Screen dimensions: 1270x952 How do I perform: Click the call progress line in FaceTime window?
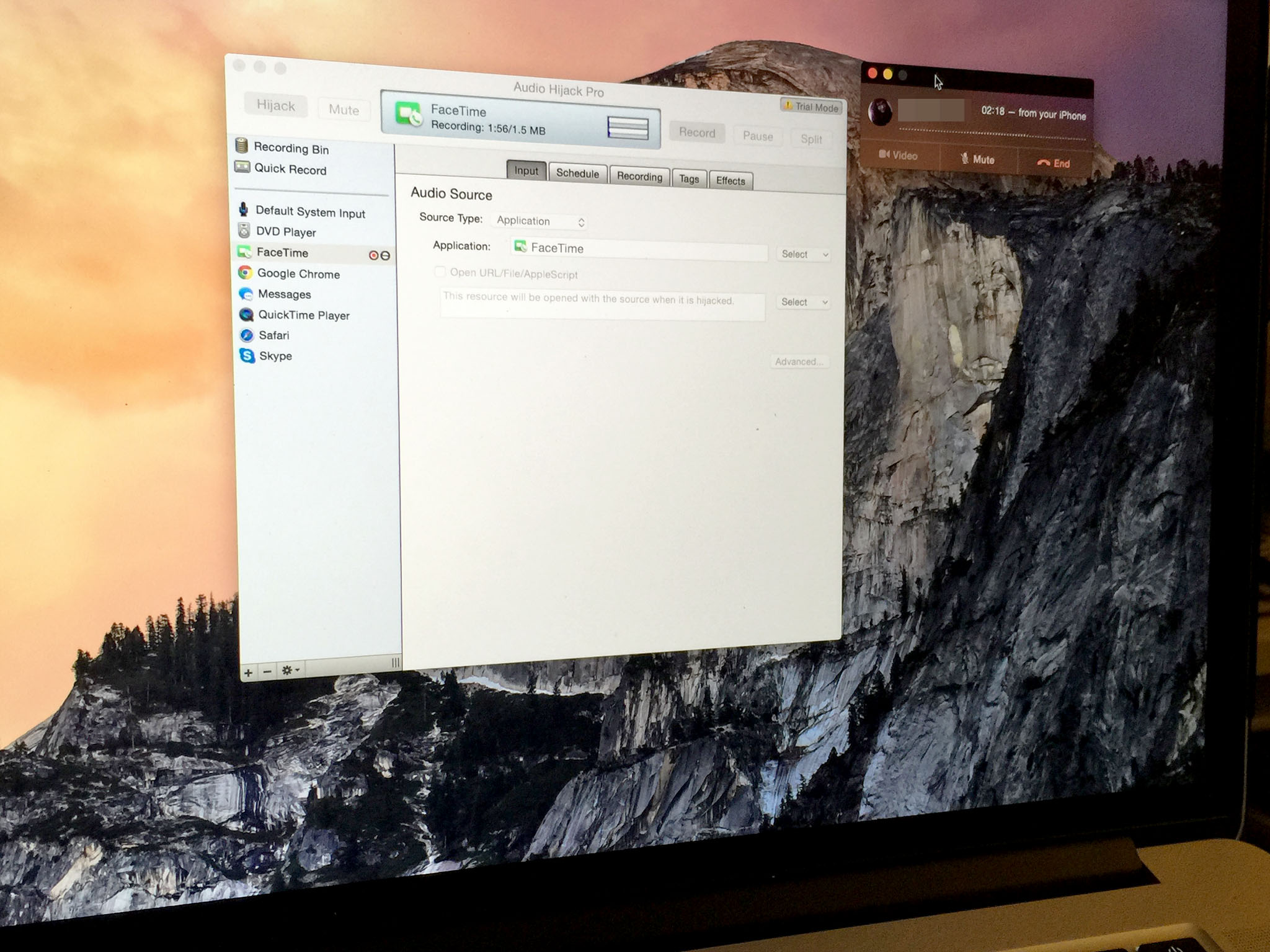click(992, 134)
